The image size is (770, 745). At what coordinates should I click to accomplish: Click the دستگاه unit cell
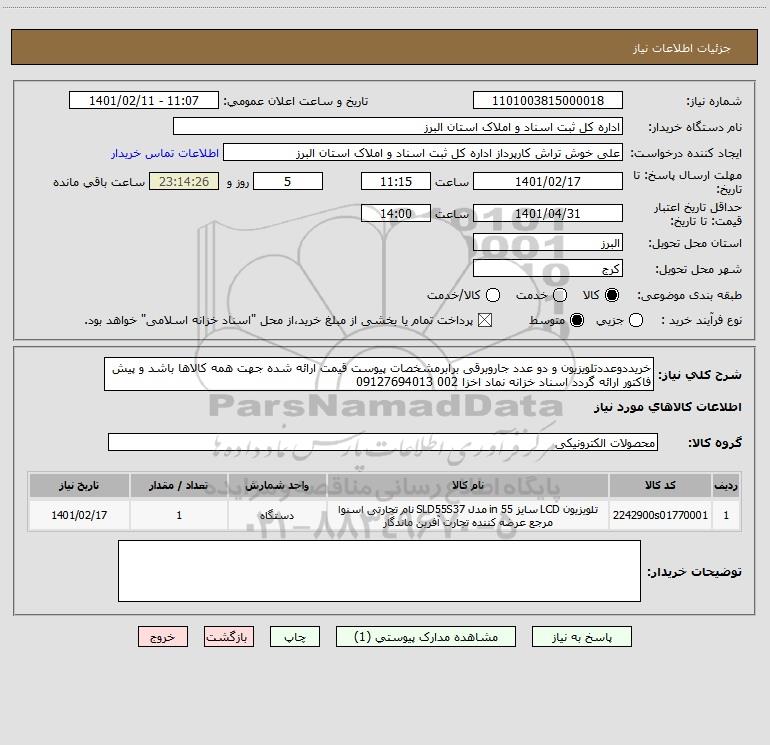(x=277, y=515)
